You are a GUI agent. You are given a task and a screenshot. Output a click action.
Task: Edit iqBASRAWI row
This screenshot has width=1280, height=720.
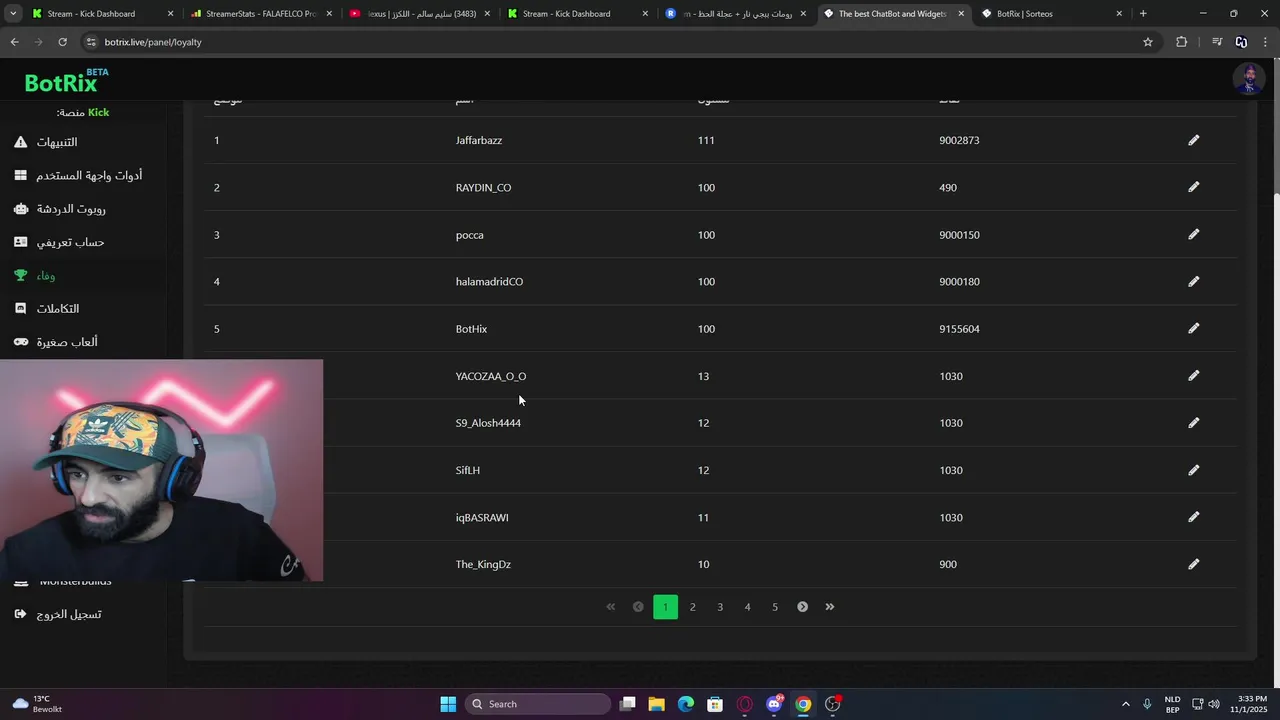click(x=1193, y=517)
